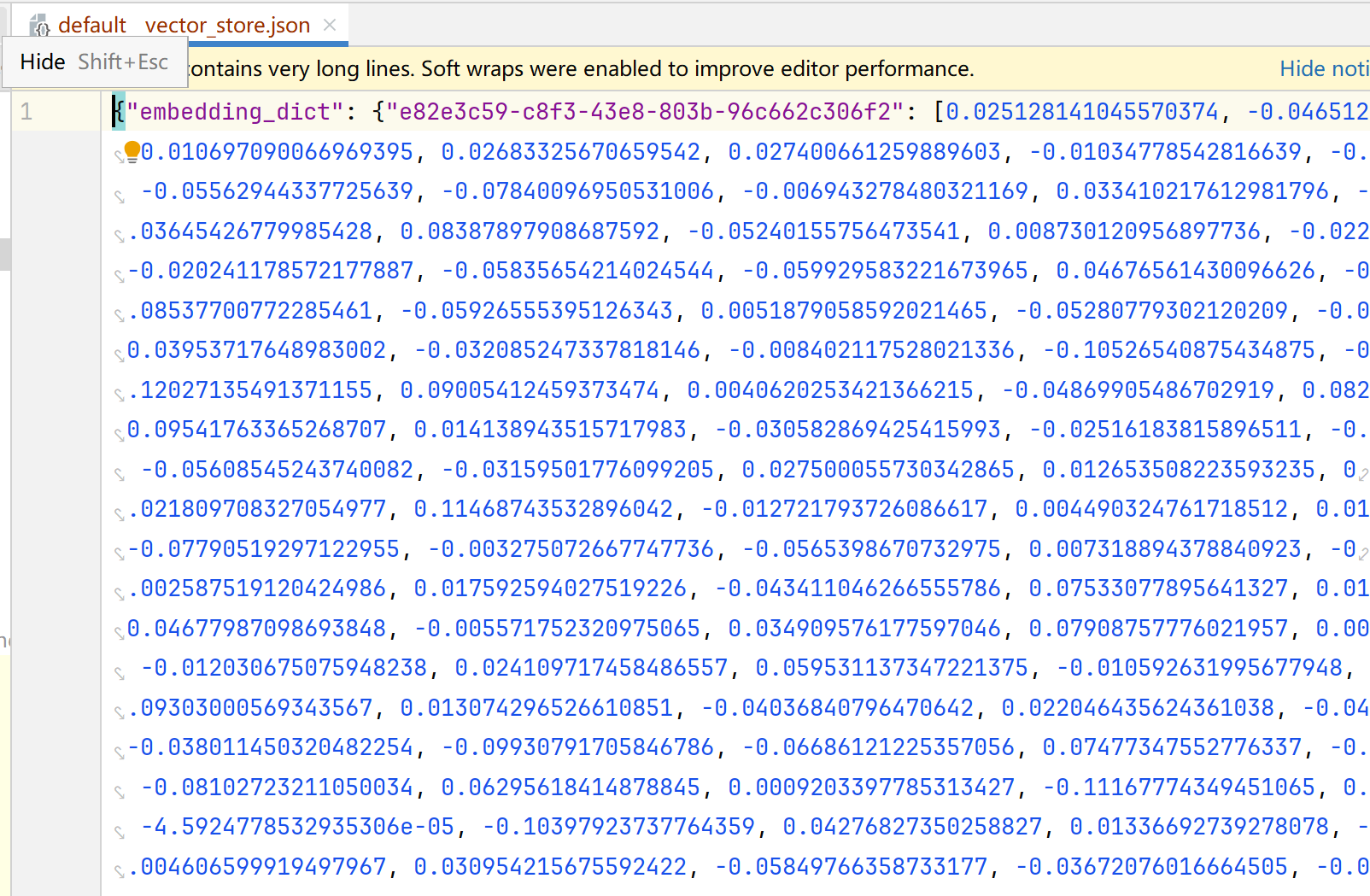Screen dimensions: 1370x896
Task: Click the value -0.09930791705846786
Action: (x=577, y=747)
